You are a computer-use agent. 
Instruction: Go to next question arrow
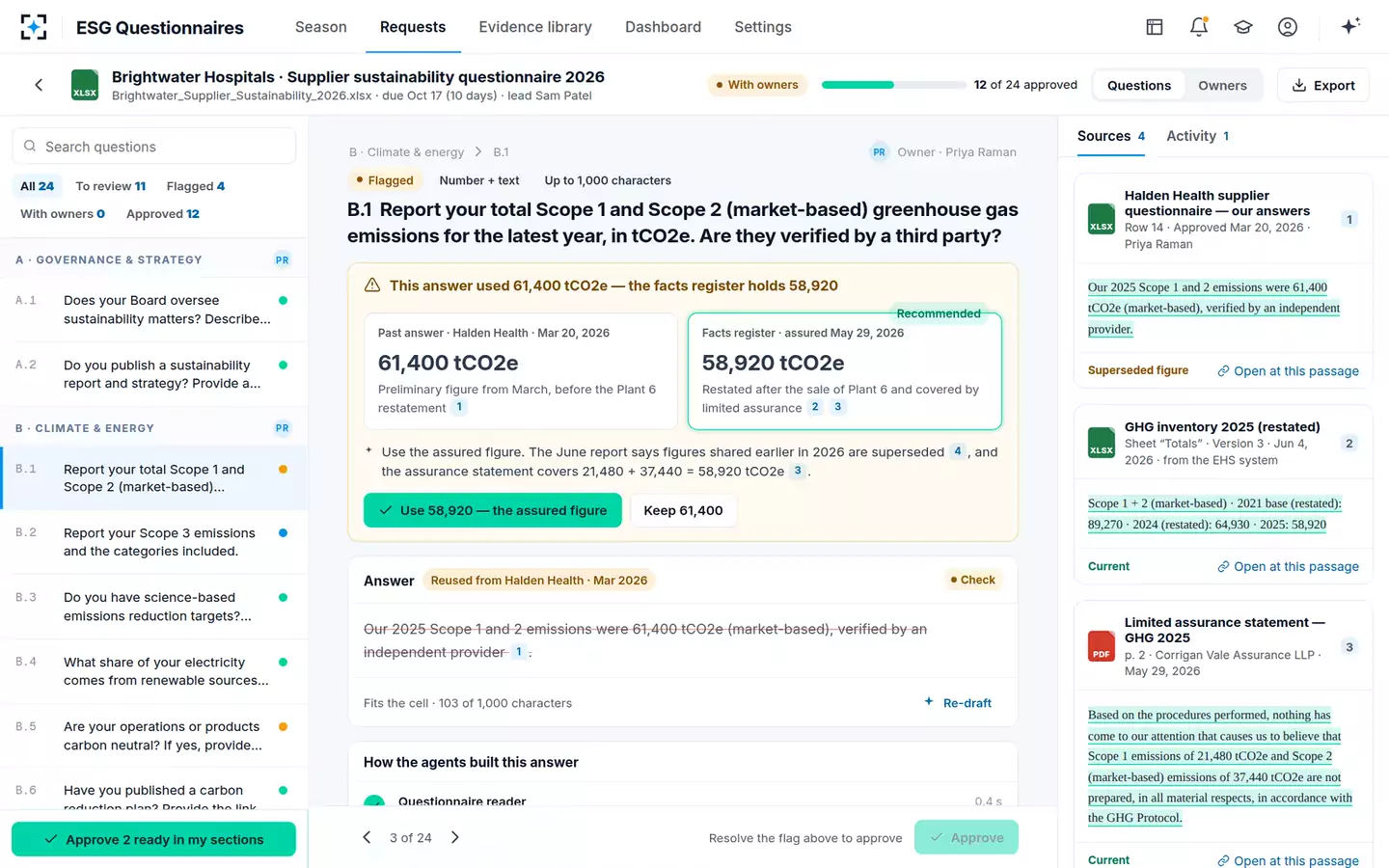pos(455,837)
